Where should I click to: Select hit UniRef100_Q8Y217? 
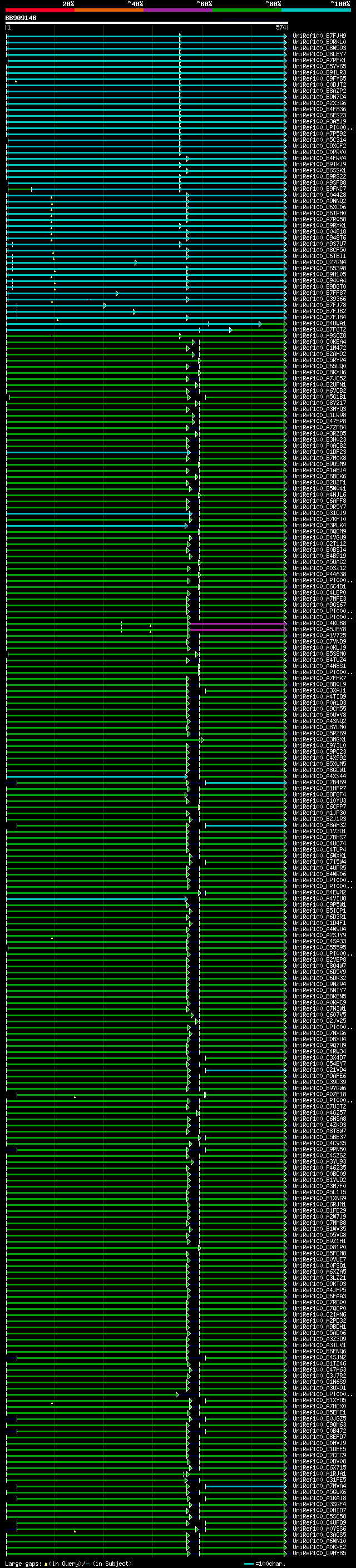(x=319, y=404)
